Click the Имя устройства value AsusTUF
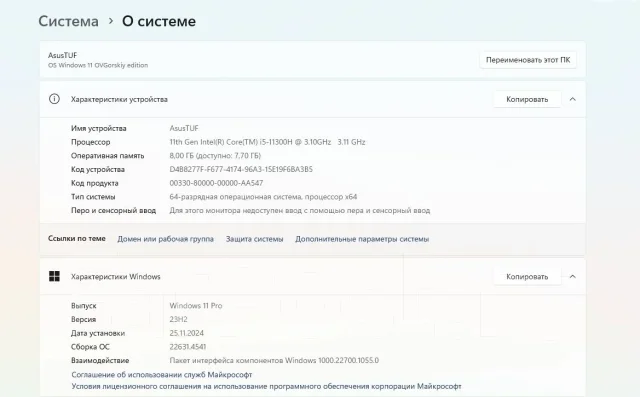The image size is (640, 397). (184, 128)
